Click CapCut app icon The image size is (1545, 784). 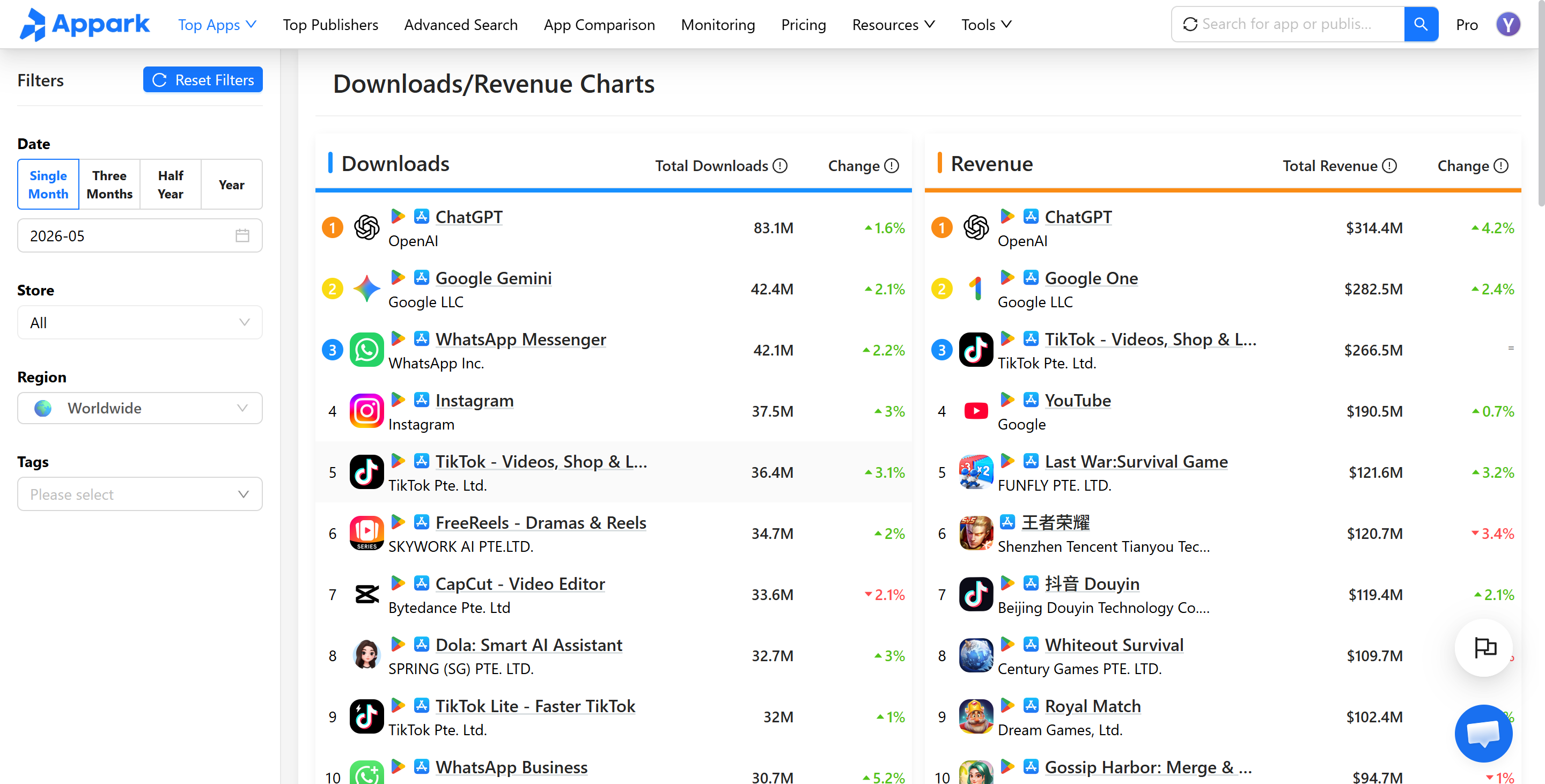[x=366, y=595]
